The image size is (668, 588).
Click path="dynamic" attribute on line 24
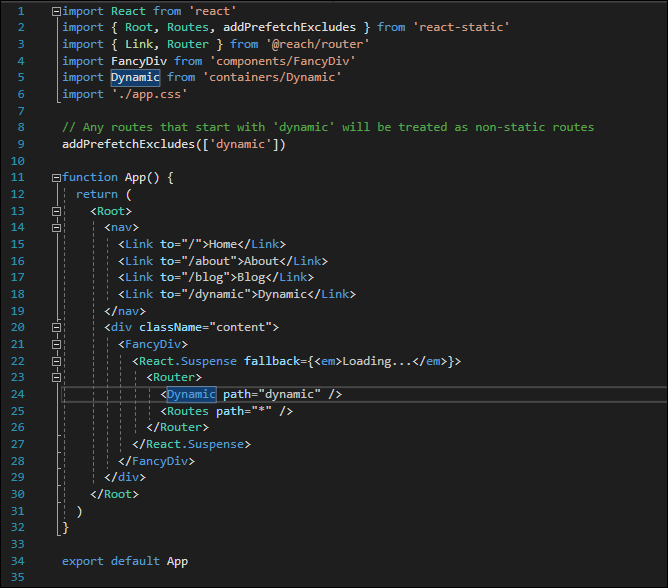pyautogui.click(x=272, y=394)
